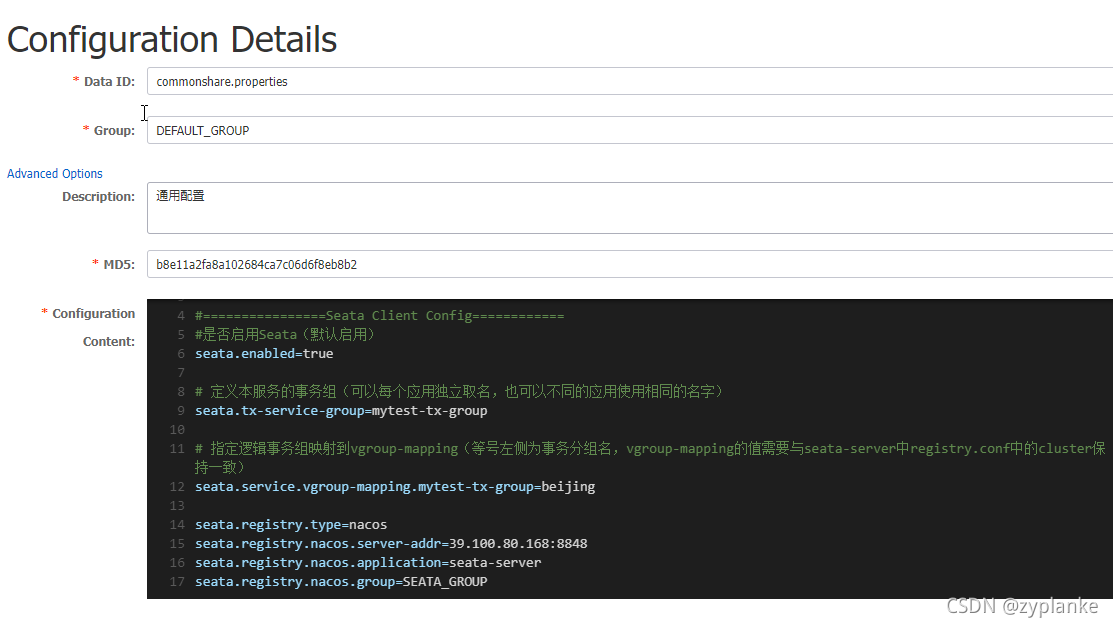Click the Seata Client Config comment line
The width and height of the screenshot is (1113, 627).
(380, 314)
